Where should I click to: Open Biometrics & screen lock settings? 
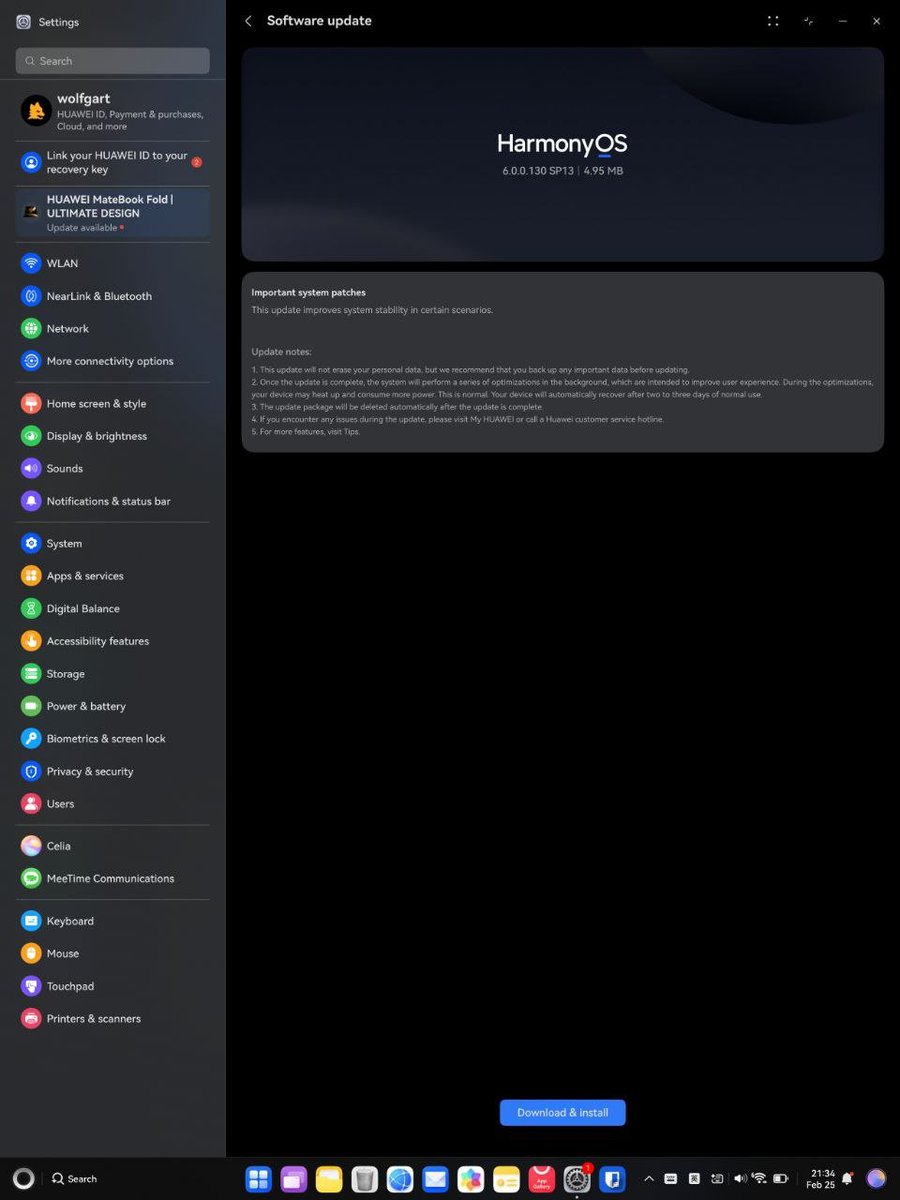(x=112, y=739)
